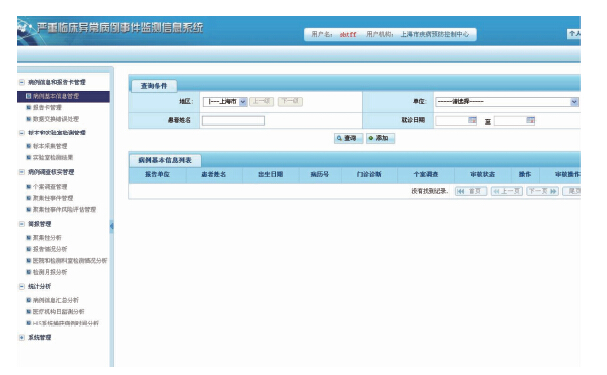Select the 查询条件 tab
The width and height of the screenshot is (607, 375).
pyautogui.click(x=154, y=86)
